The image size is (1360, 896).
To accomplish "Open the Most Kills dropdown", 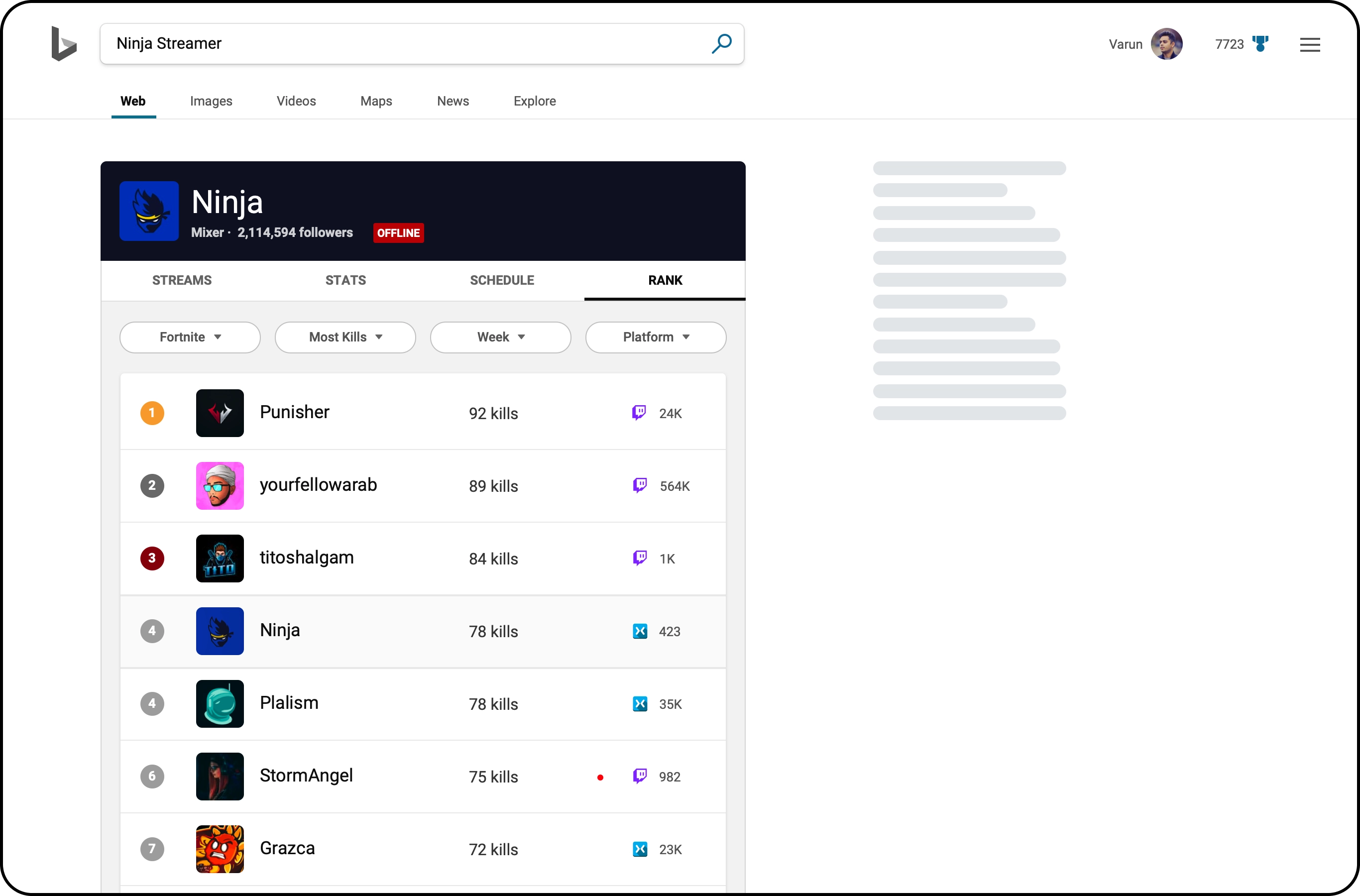I will 345,337.
